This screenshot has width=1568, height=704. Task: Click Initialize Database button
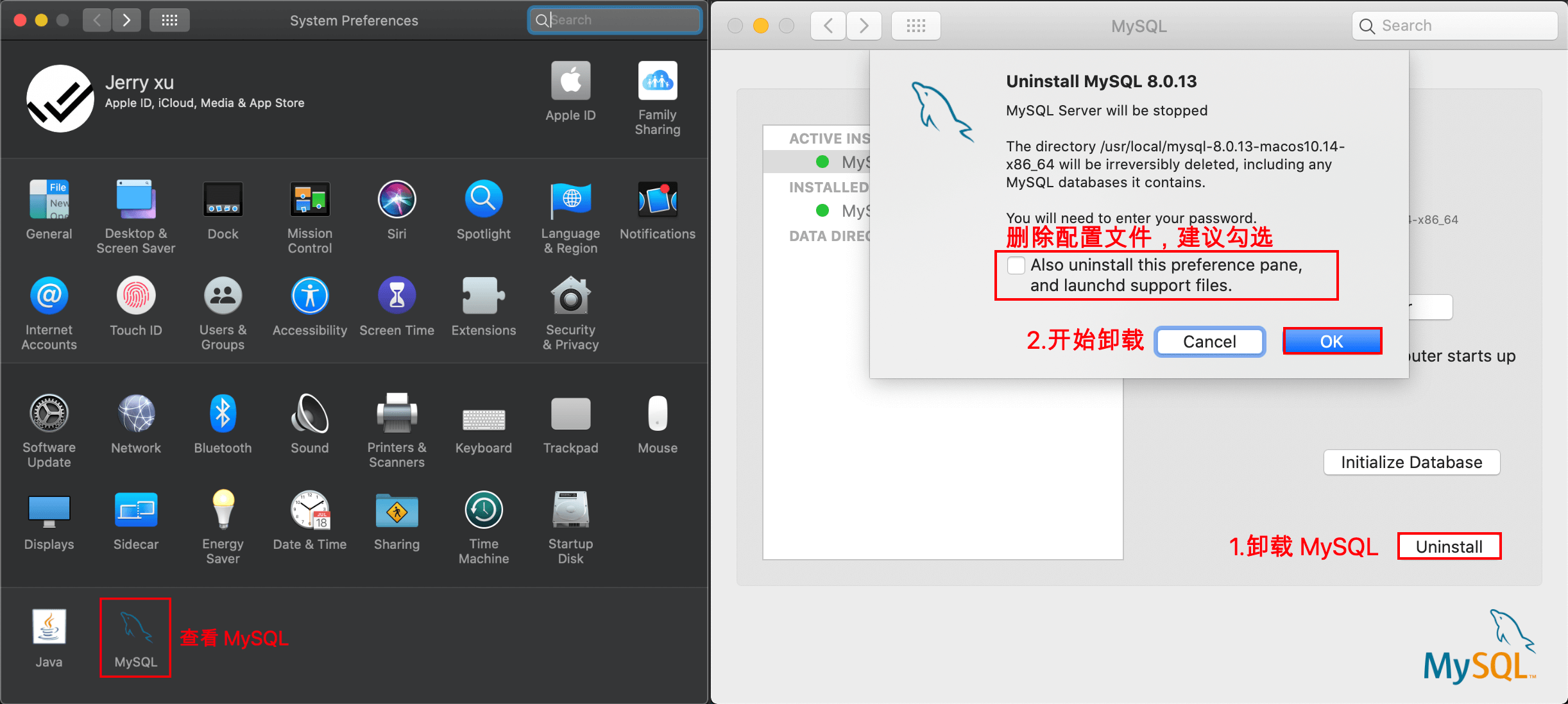1411,462
